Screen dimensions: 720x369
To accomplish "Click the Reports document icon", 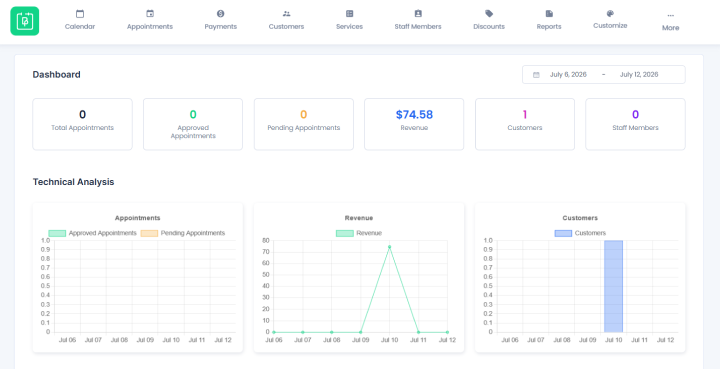I will (x=549, y=14).
